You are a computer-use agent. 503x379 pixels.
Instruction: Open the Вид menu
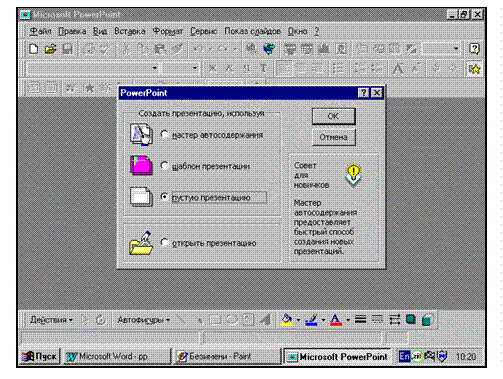pos(100,31)
